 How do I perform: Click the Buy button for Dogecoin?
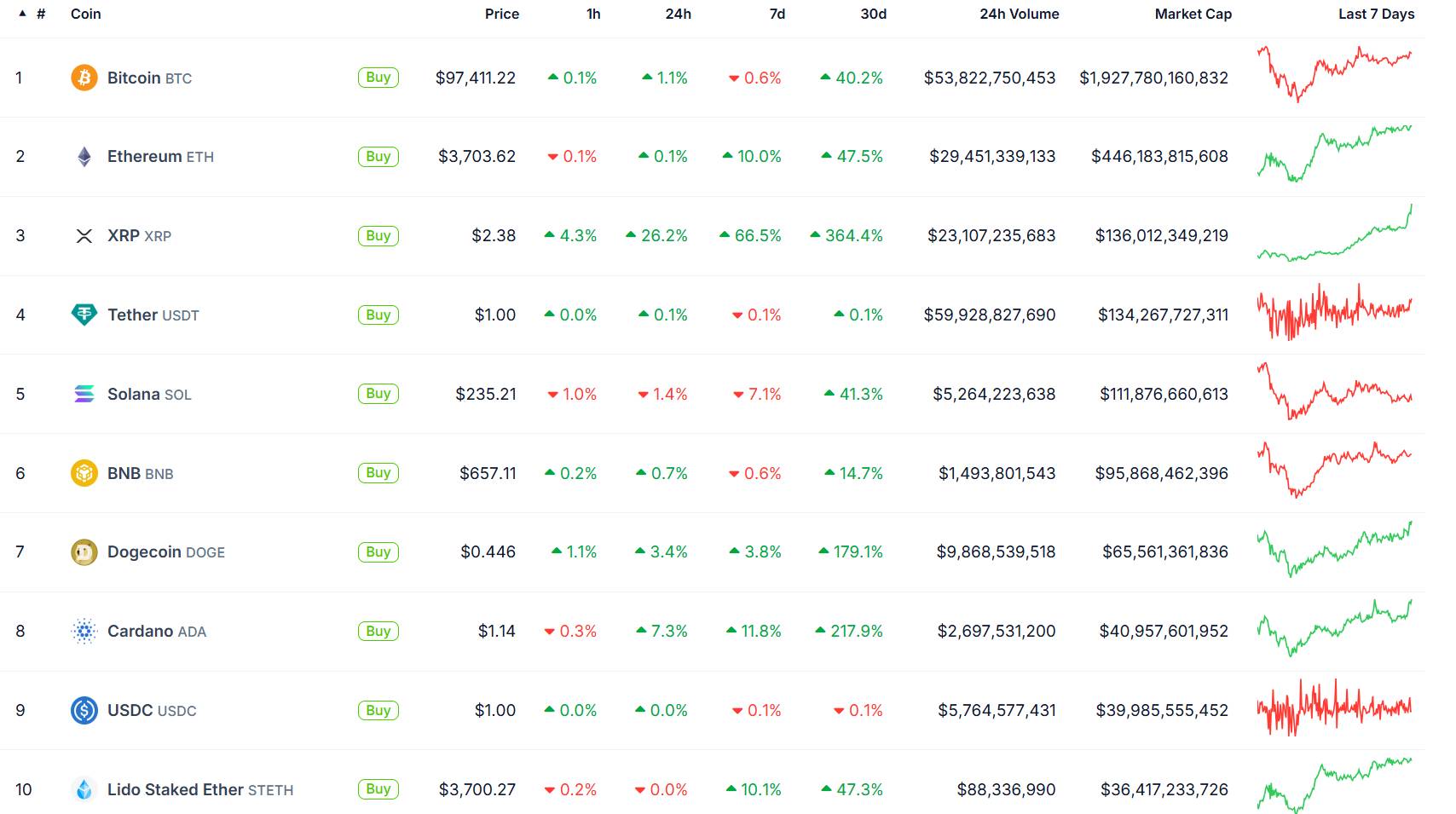tap(378, 551)
